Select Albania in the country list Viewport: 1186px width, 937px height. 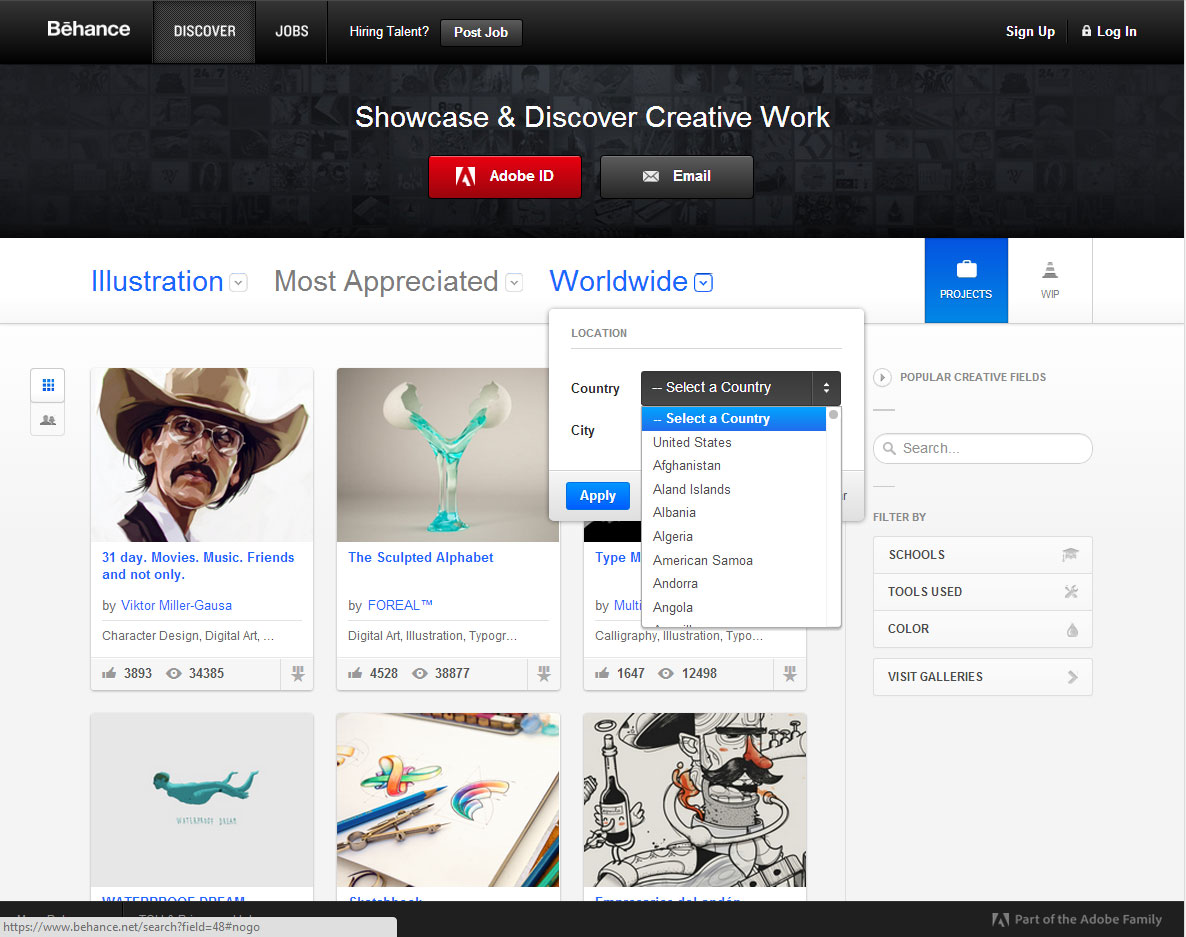pyautogui.click(x=674, y=512)
